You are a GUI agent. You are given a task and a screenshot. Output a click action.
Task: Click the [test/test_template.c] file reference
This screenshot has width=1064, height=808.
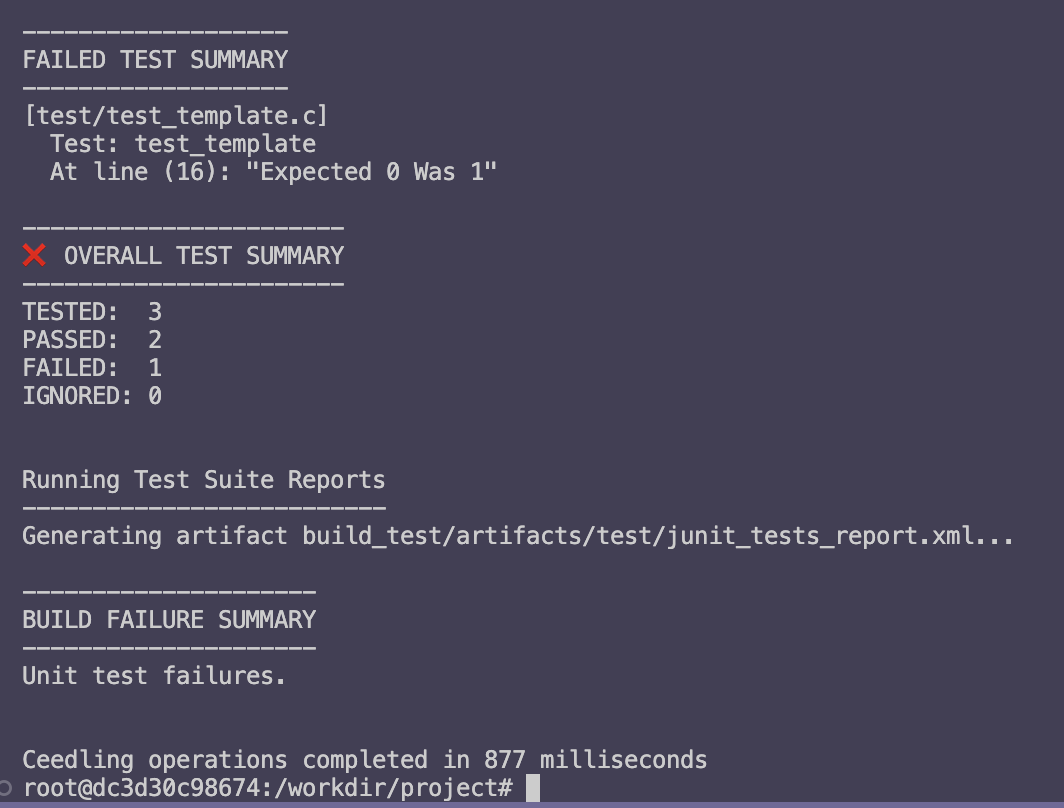tap(176, 115)
